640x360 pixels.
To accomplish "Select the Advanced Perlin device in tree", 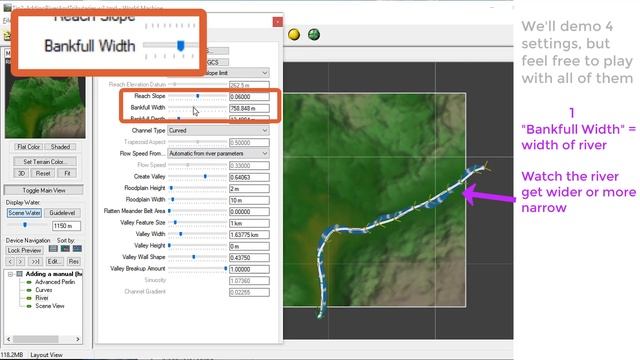I will click(55, 282).
